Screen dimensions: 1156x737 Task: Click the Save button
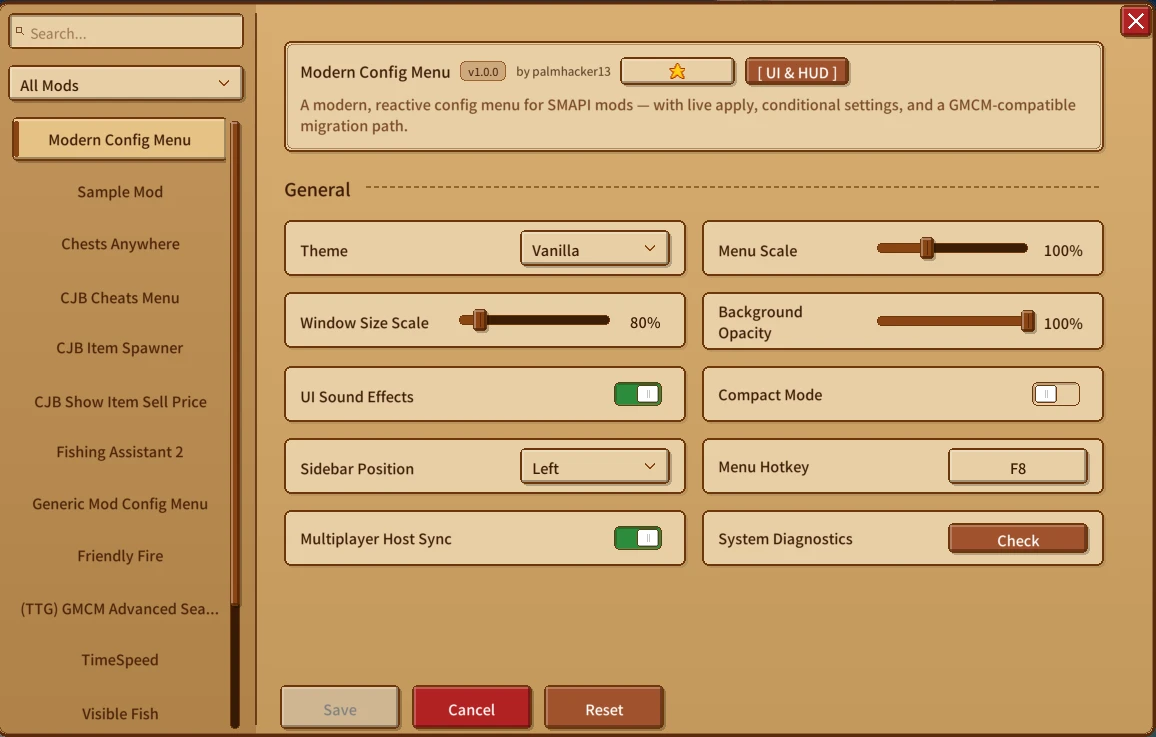click(340, 708)
